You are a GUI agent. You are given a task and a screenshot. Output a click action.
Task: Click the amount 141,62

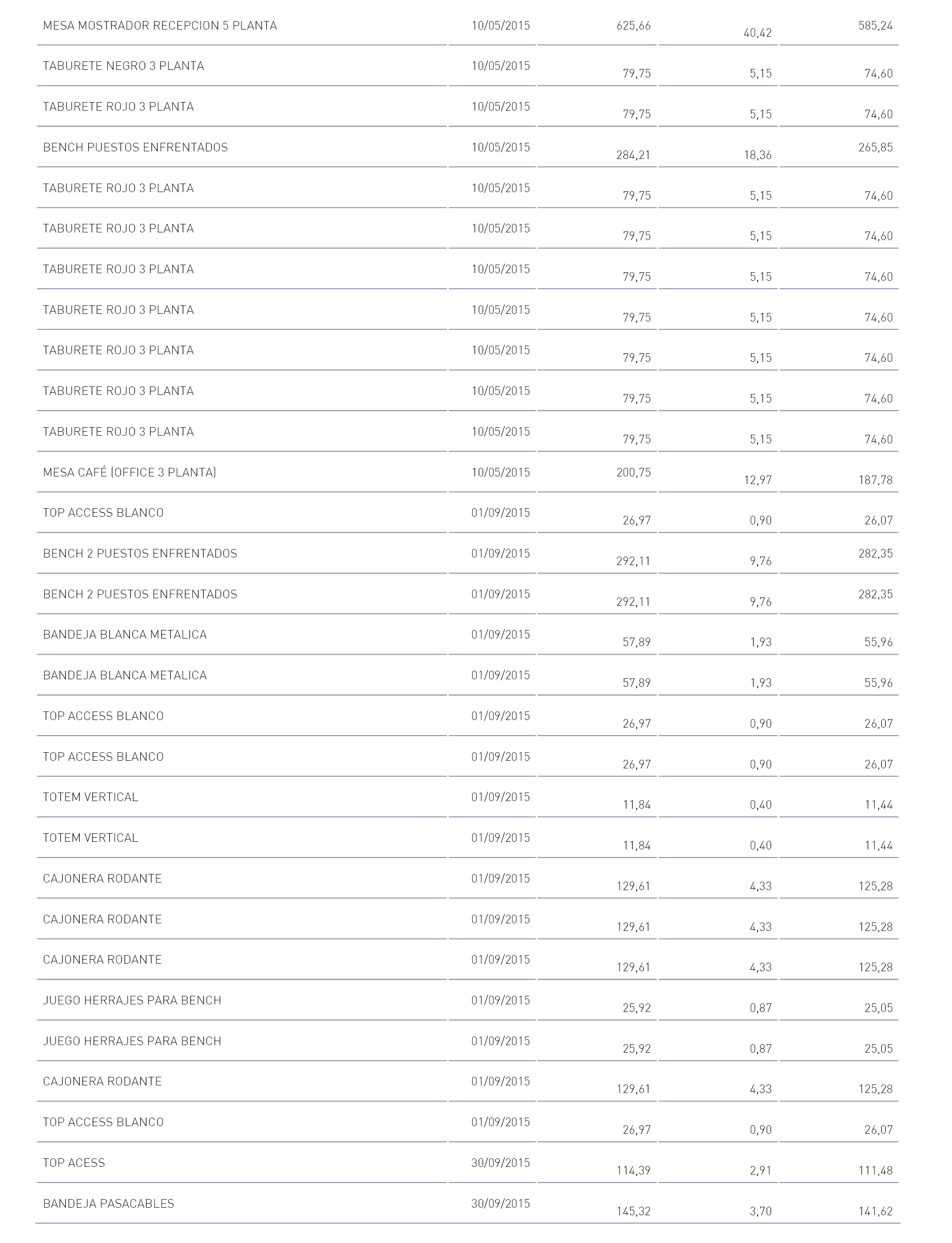875,1212
